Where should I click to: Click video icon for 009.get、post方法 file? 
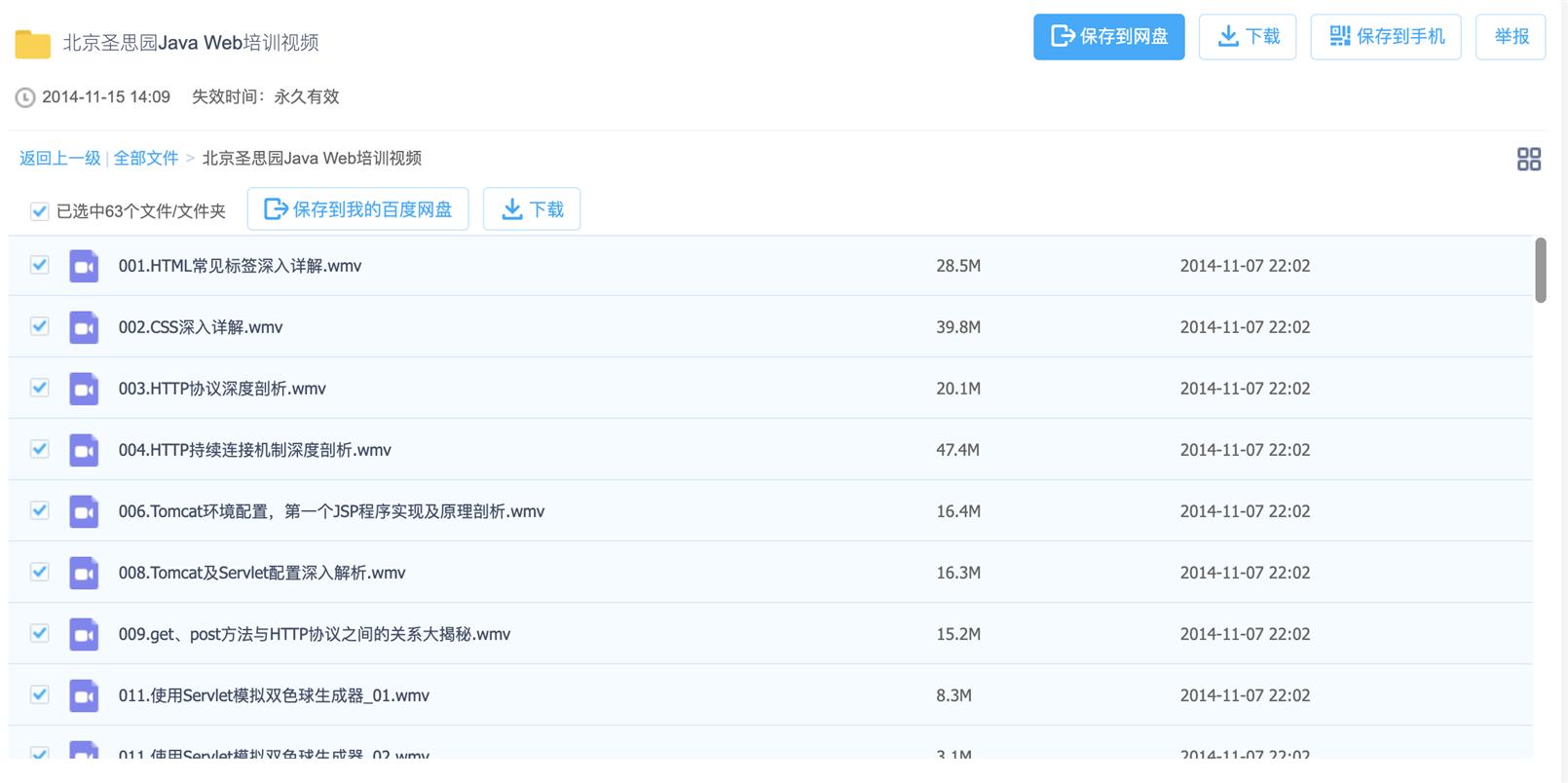84,634
